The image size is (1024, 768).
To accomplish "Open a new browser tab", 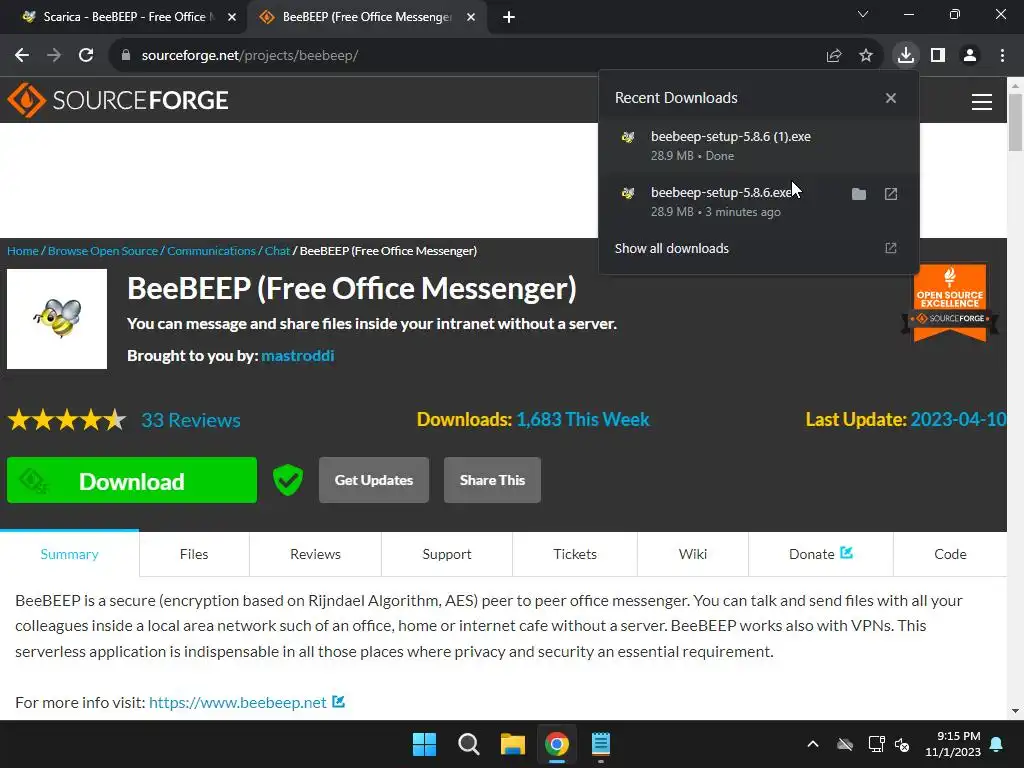I will tap(509, 17).
